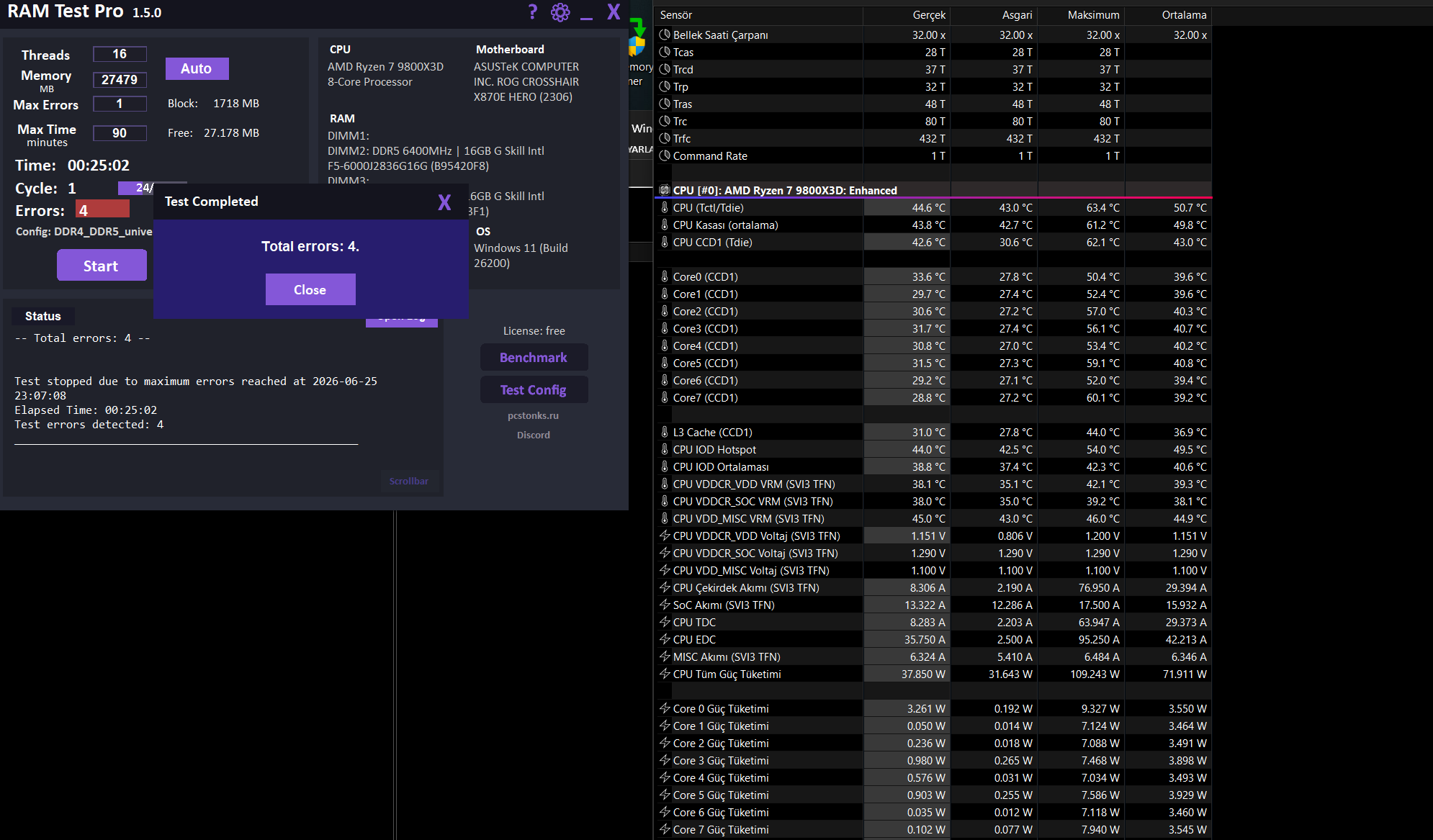Select the MISC Akımı lightning icon

(x=665, y=656)
